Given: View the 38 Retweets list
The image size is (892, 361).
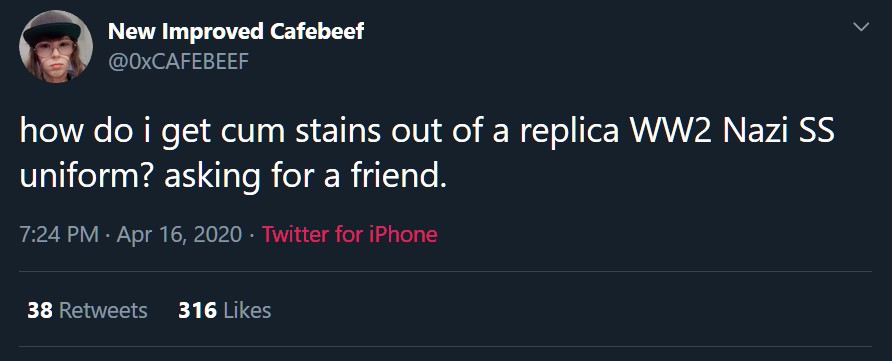Looking at the screenshot, I should point(87,310).
